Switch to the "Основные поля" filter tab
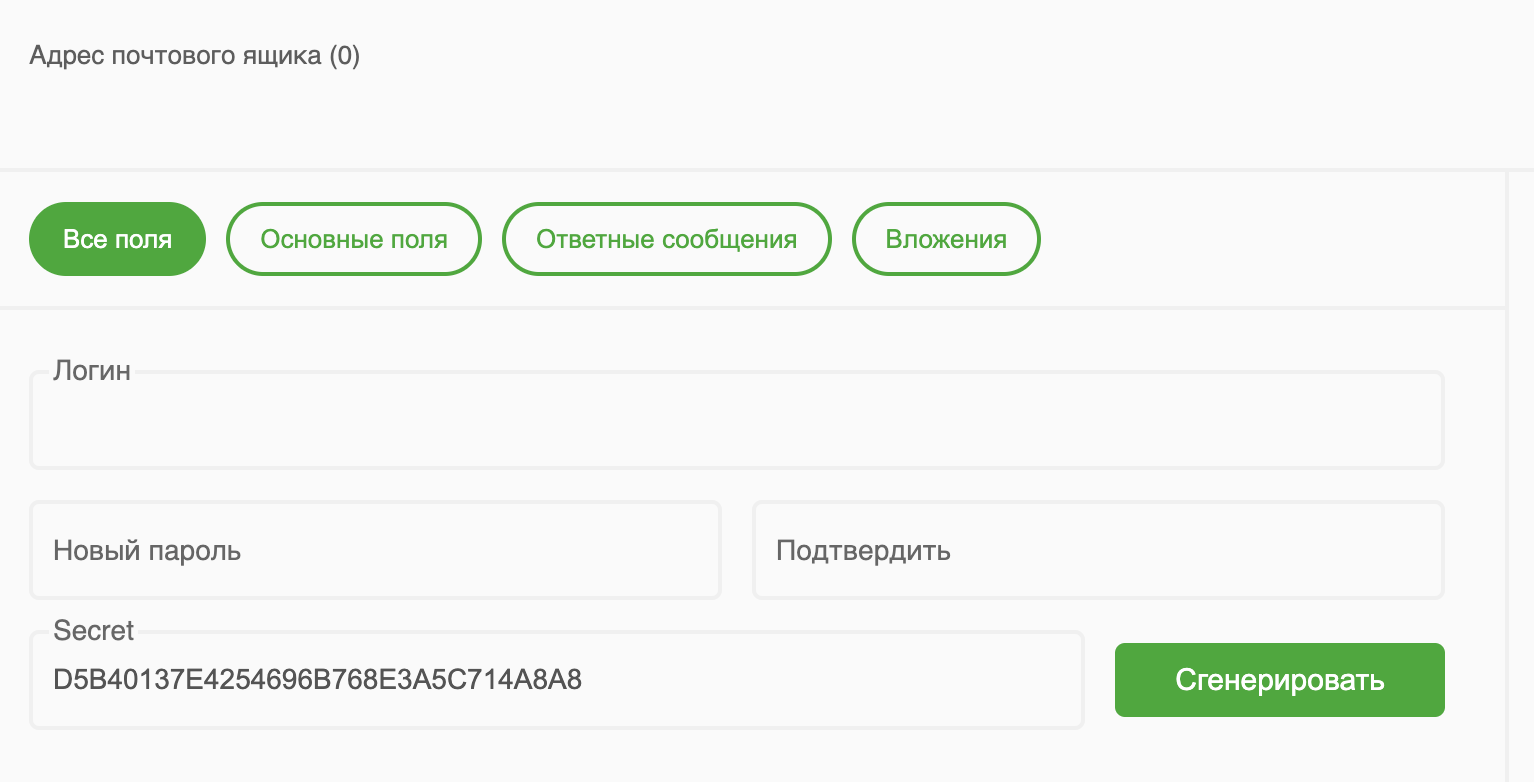Screen dimensions: 1534x782 (x=353, y=238)
